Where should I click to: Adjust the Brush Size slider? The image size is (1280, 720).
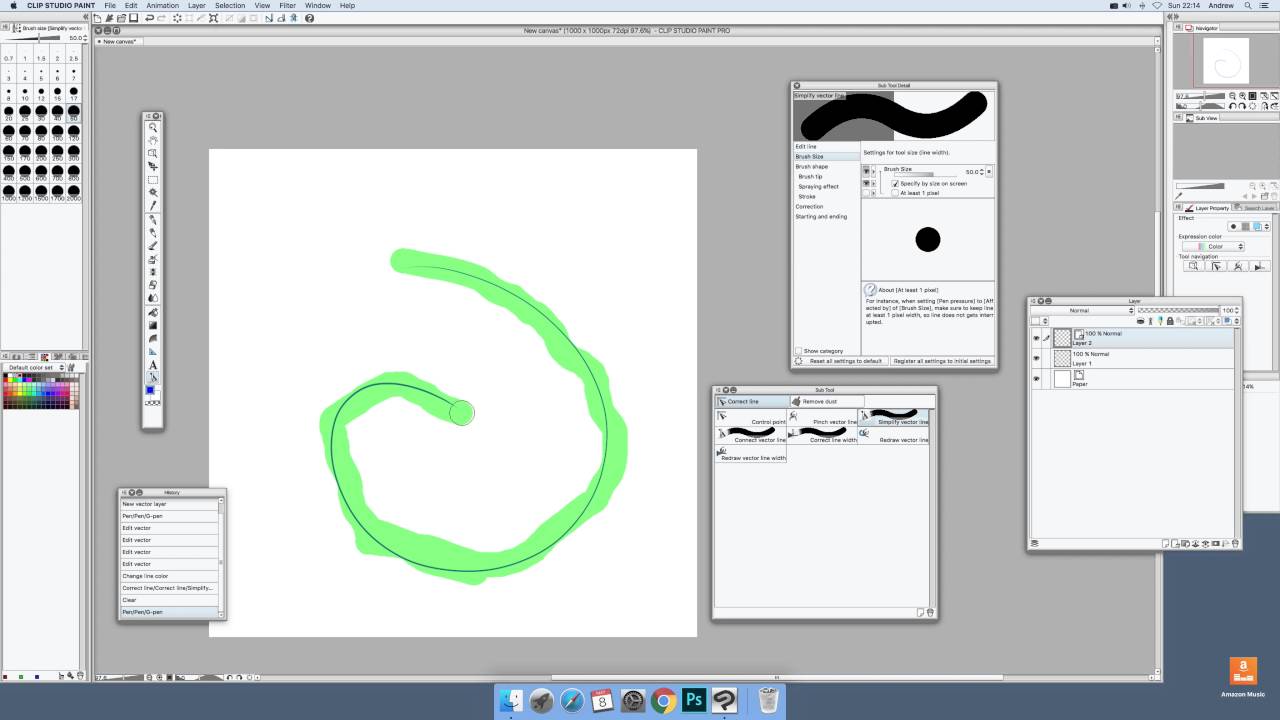point(932,172)
